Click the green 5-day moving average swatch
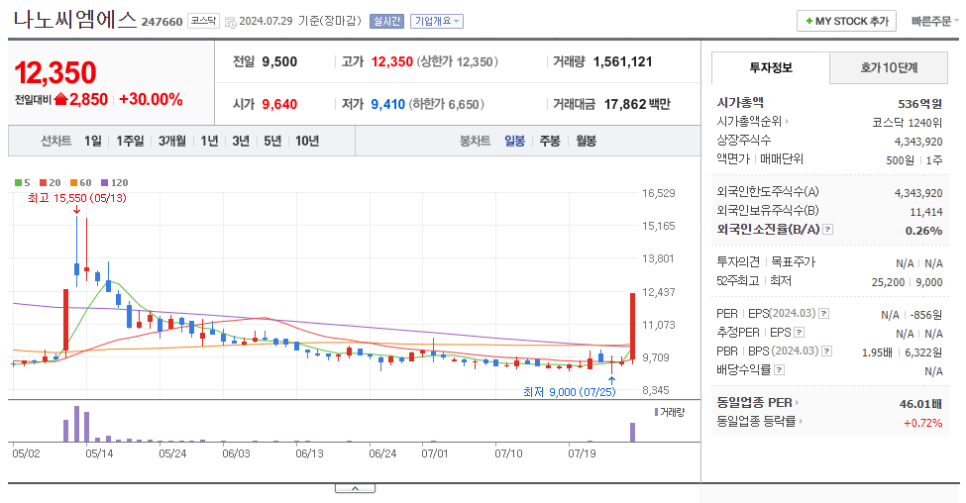The image size is (966, 503). (18, 182)
